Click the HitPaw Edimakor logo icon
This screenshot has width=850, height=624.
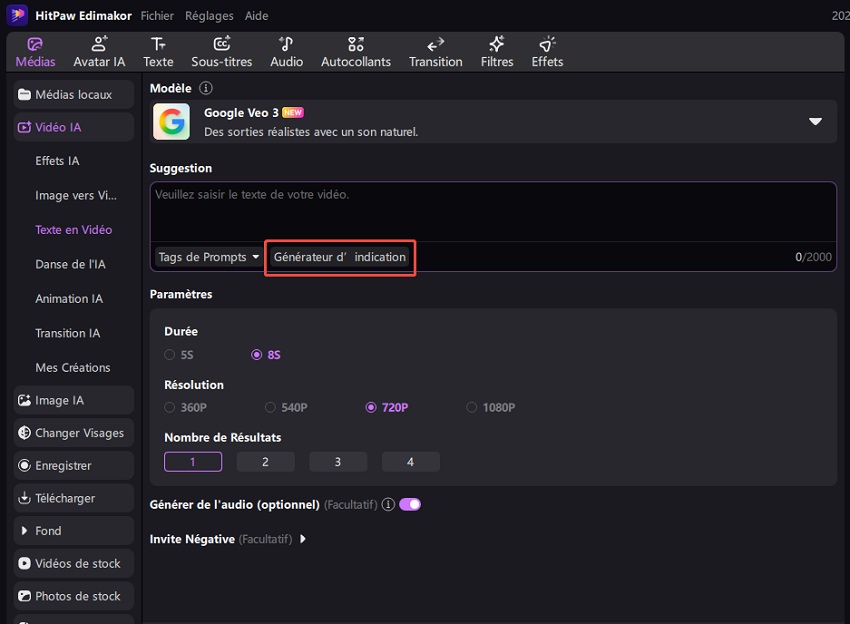pyautogui.click(x=17, y=15)
